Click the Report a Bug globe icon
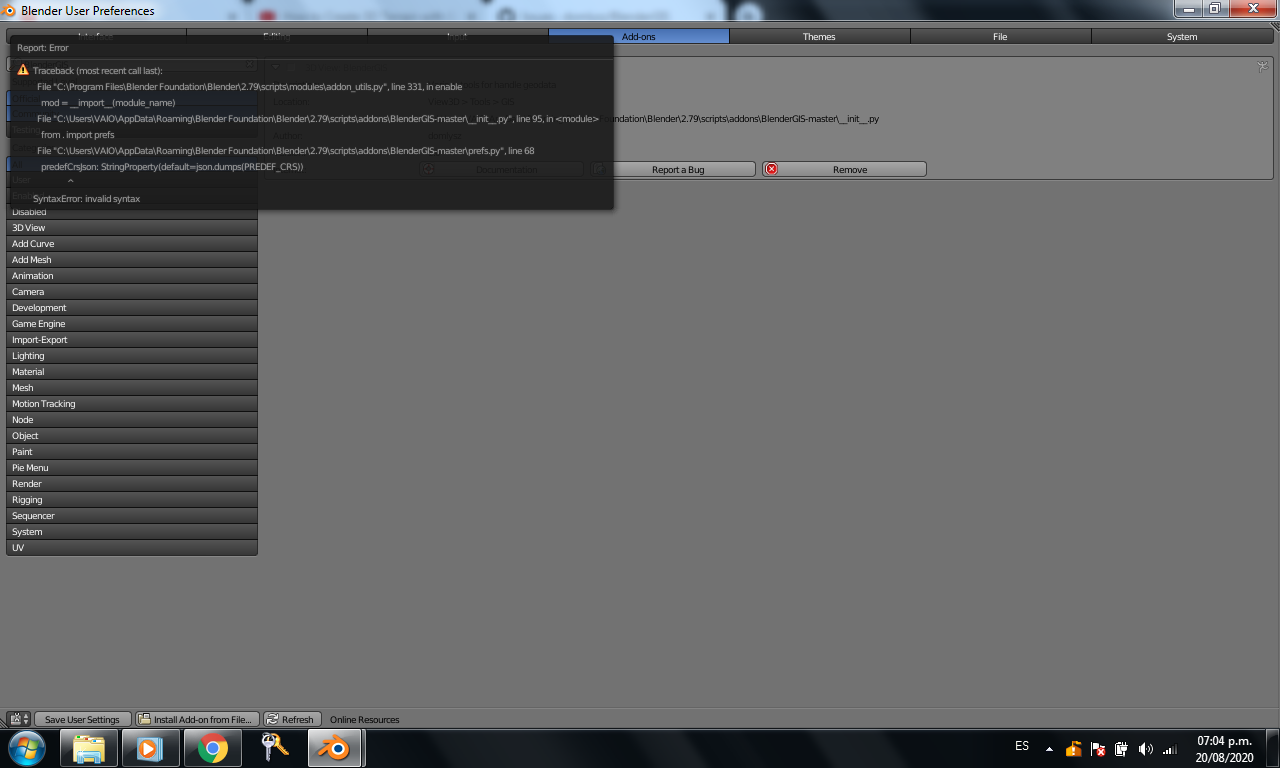Viewport: 1280px width, 768px height. pos(601,169)
